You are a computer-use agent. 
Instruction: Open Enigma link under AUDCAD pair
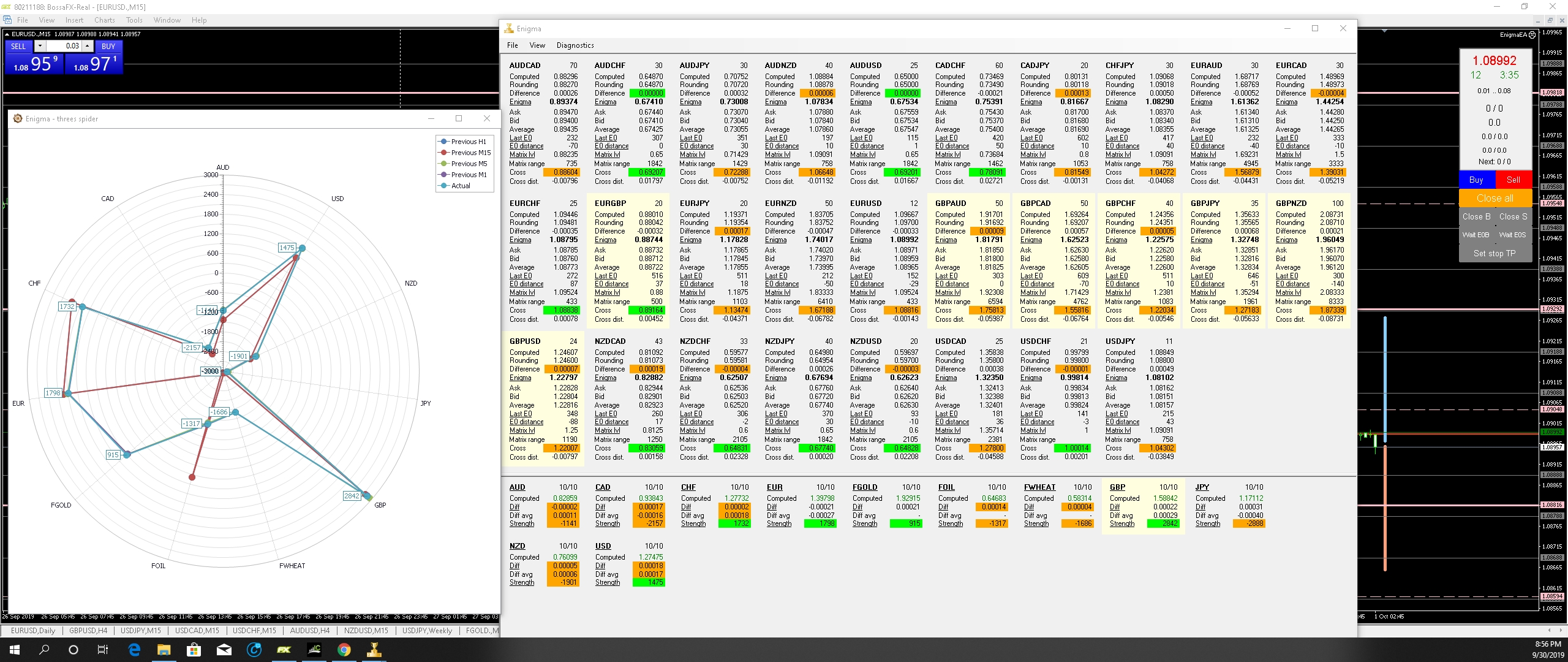pyautogui.click(x=520, y=102)
